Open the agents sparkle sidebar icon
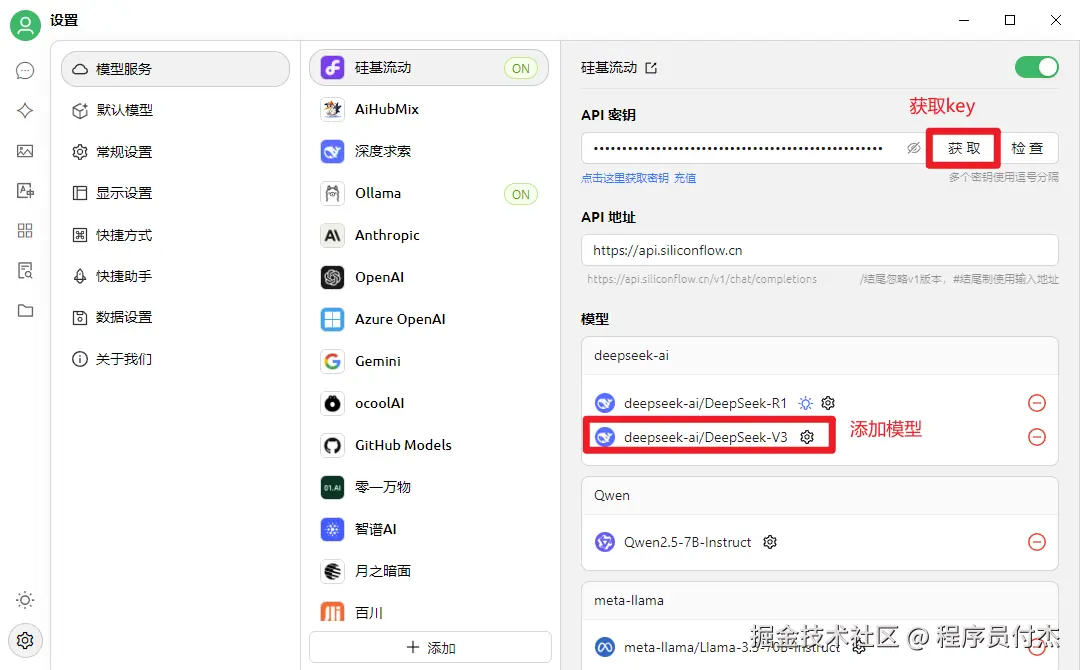1080x670 pixels. click(25, 111)
